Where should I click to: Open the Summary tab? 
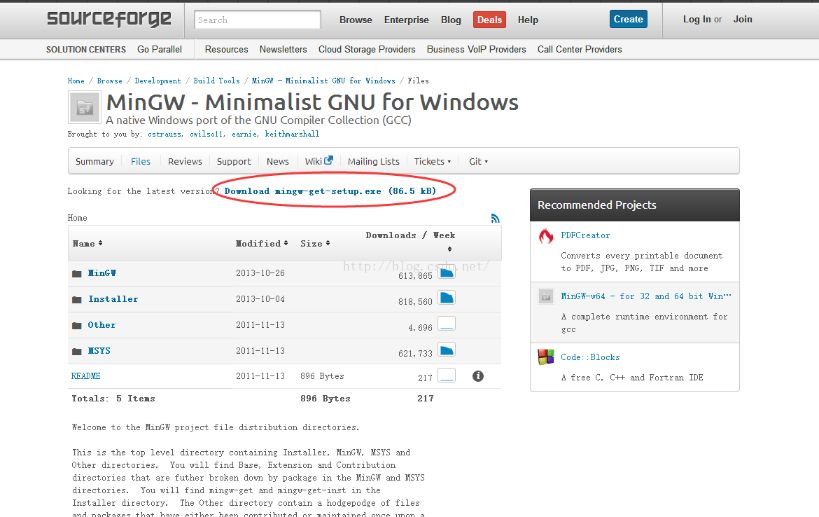(x=95, y=161)
